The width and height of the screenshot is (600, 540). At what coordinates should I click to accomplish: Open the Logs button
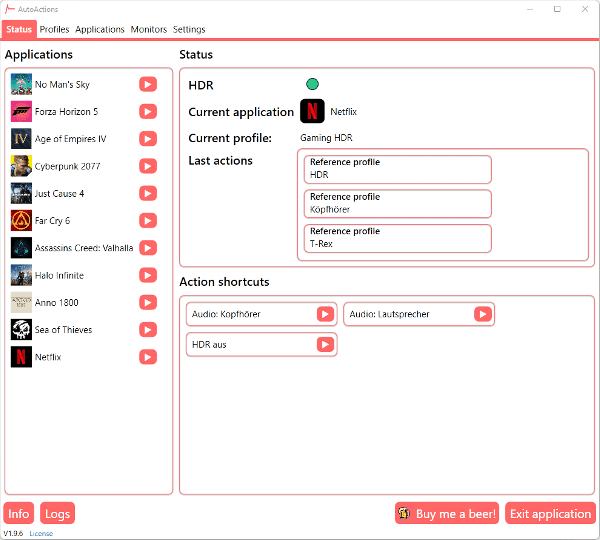point(57,513)
